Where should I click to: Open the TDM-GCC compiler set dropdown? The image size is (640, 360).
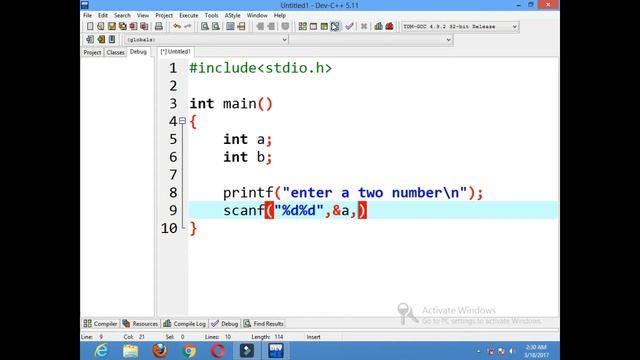460,27
